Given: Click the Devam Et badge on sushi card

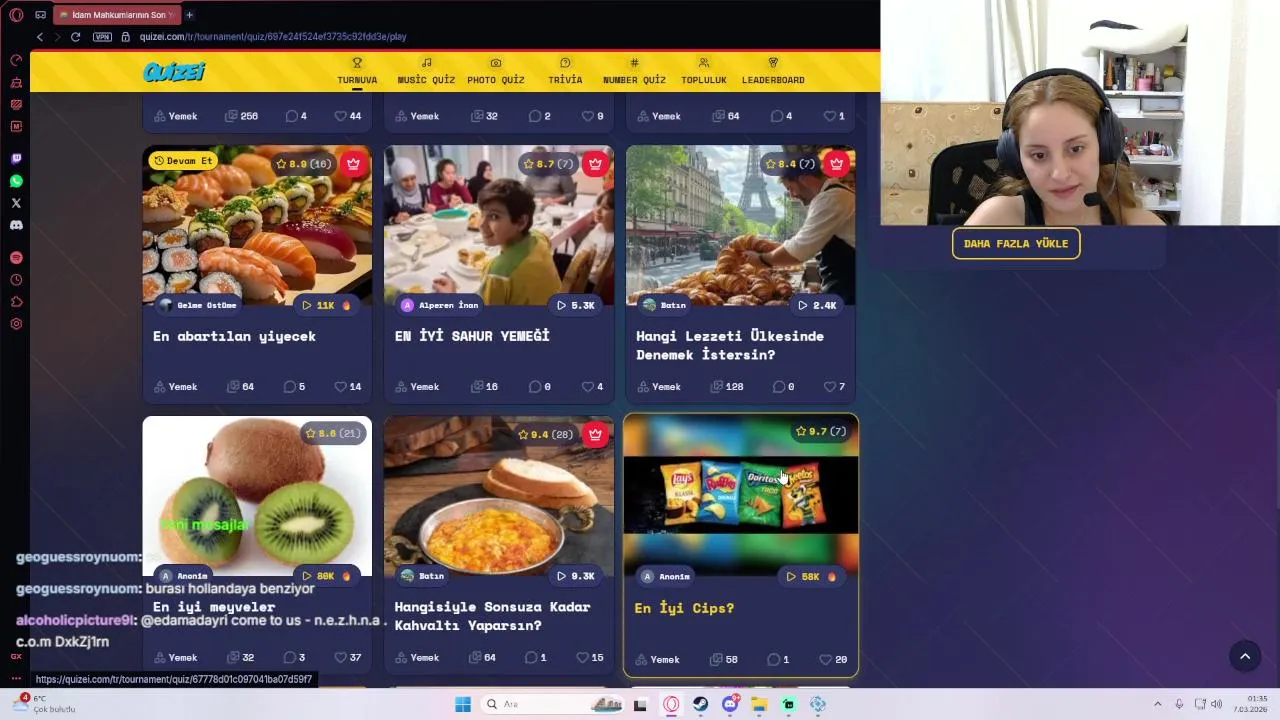Looking at the screenshot, I should [183, 161].
